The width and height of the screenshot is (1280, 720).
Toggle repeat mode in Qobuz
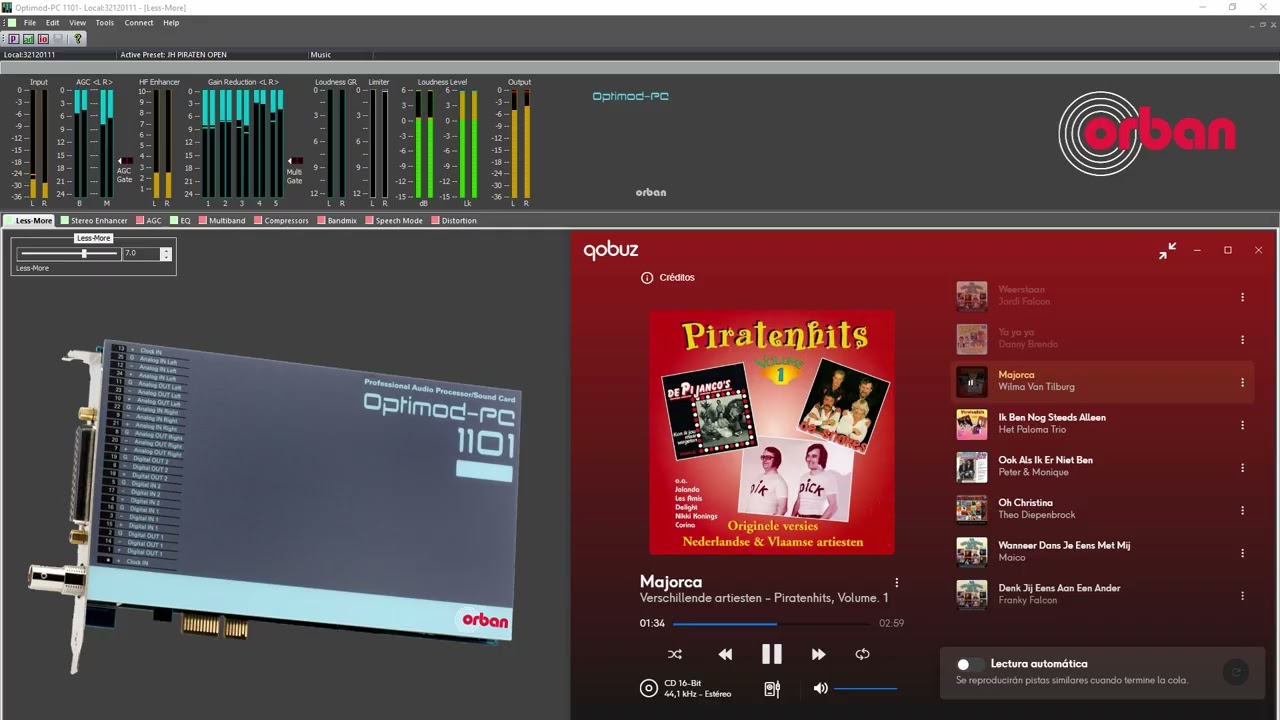tap(862, 654)
